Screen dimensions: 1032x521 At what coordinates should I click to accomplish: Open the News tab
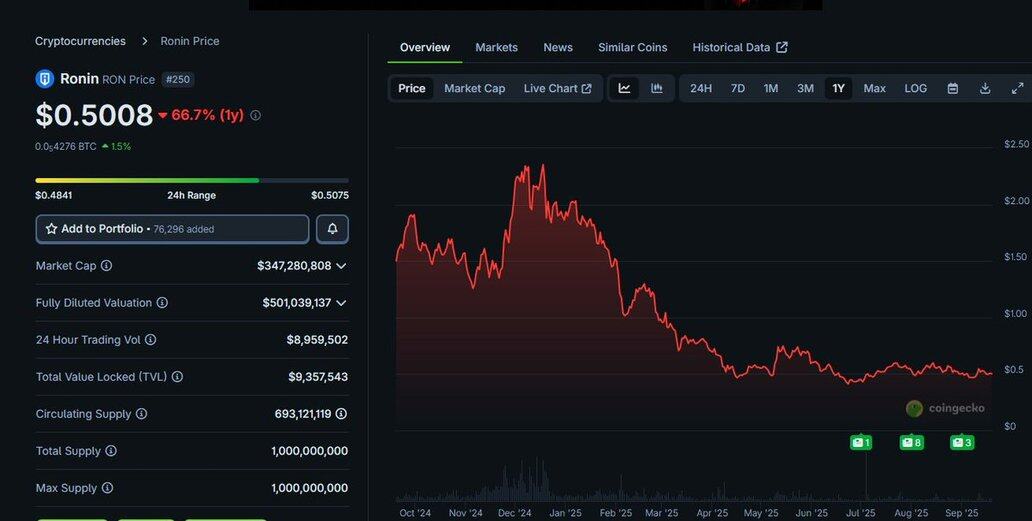pyautogui.click(x=558, y=47)
